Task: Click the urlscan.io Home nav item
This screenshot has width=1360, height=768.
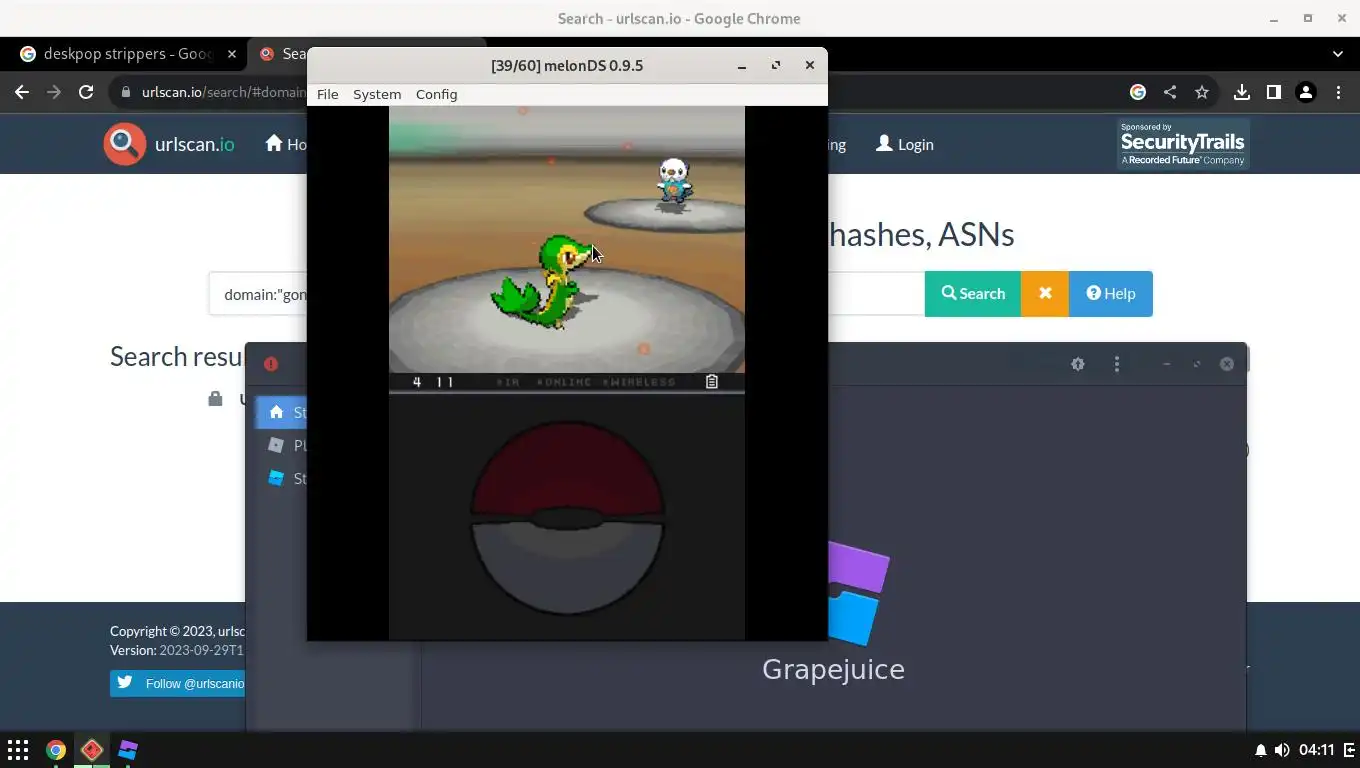Action: click(x=286, y=144)
